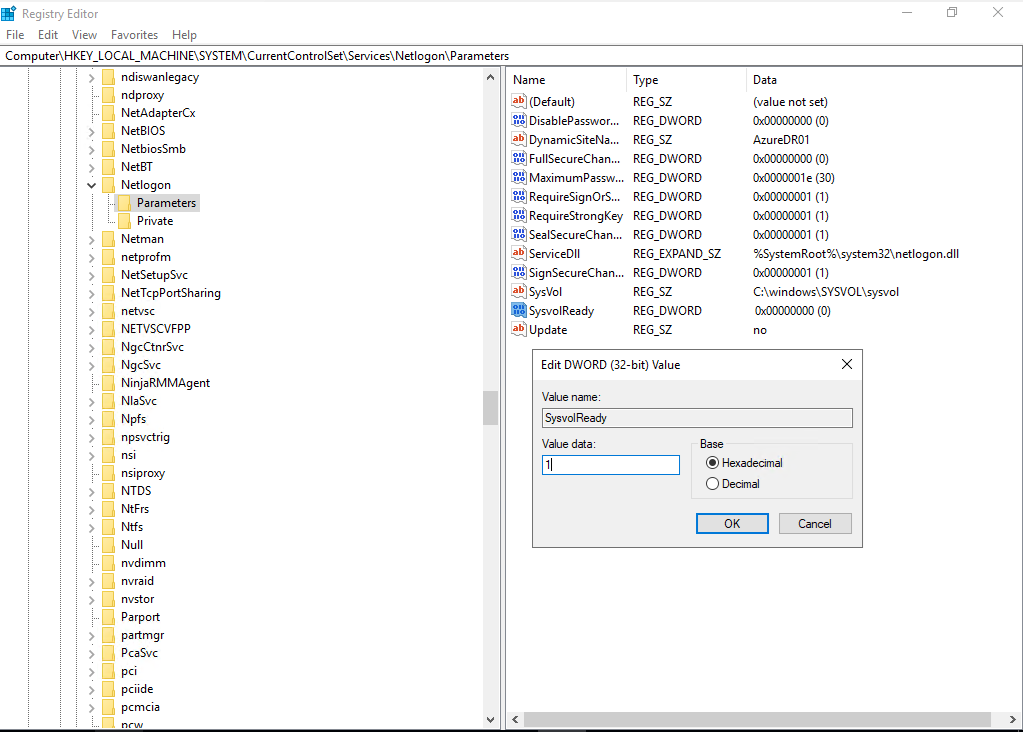Click the DWORD icon beside FullSecureChan... value
1023x732 pixels.
pos(519,158)
